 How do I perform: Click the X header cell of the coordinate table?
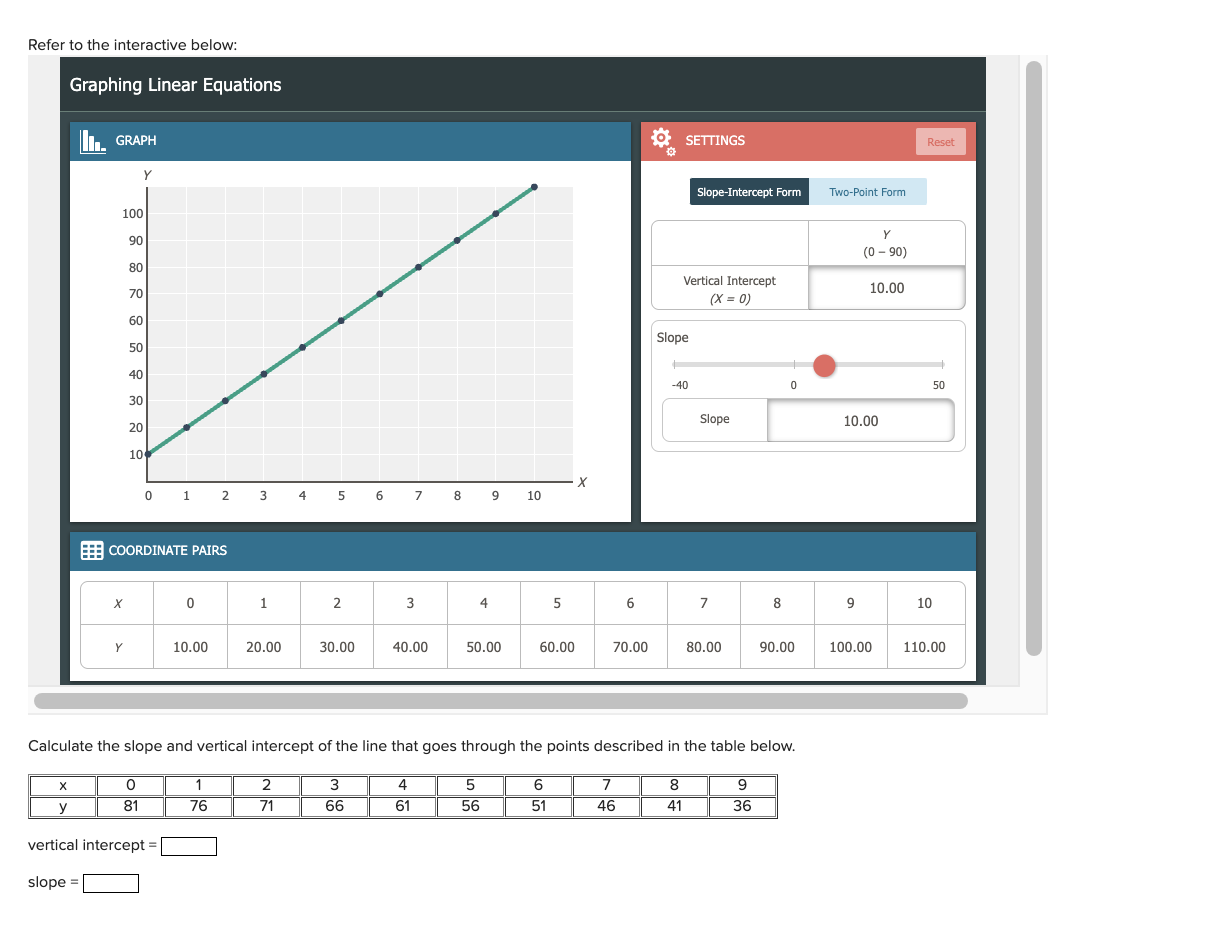[x=116, y=603]
